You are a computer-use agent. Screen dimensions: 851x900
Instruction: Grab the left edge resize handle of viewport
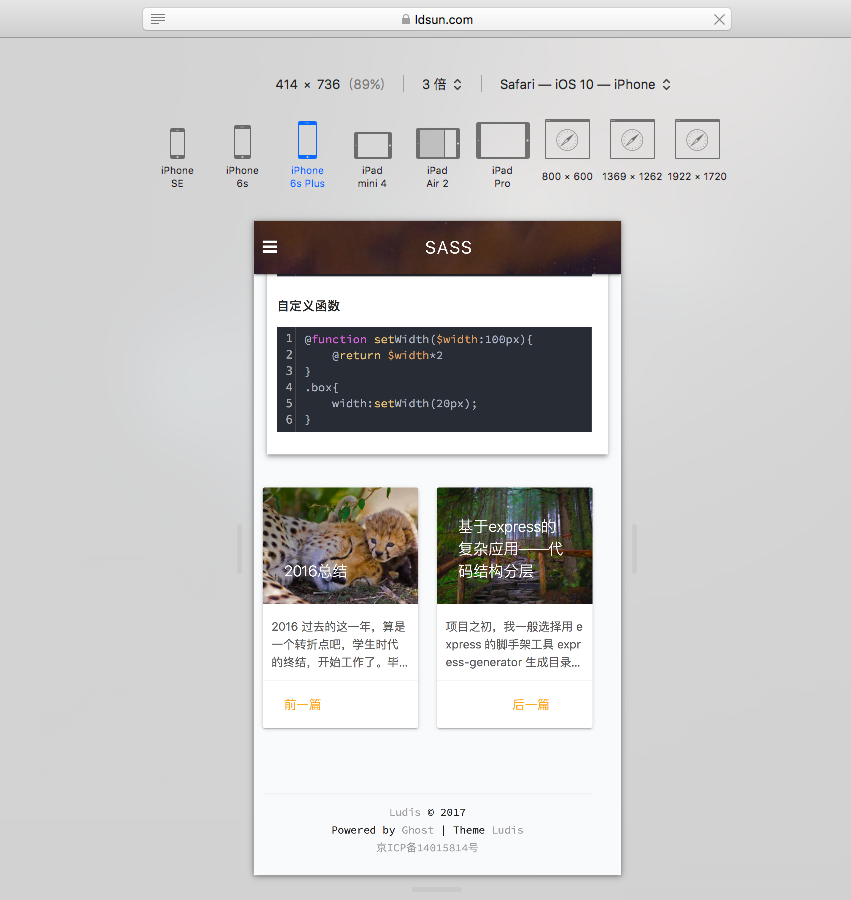coord(239,548)
